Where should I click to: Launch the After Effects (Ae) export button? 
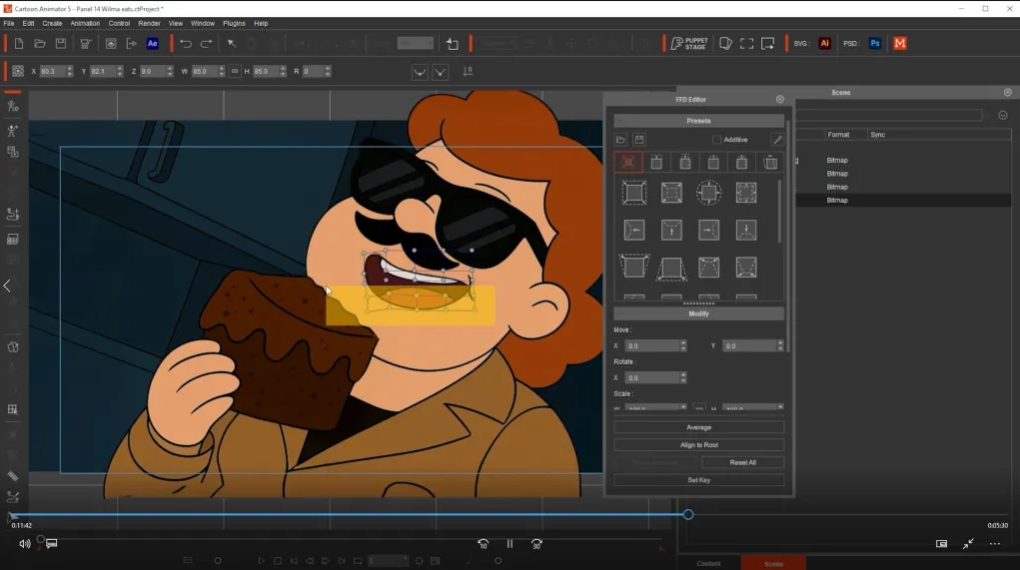tap(153, 44)
